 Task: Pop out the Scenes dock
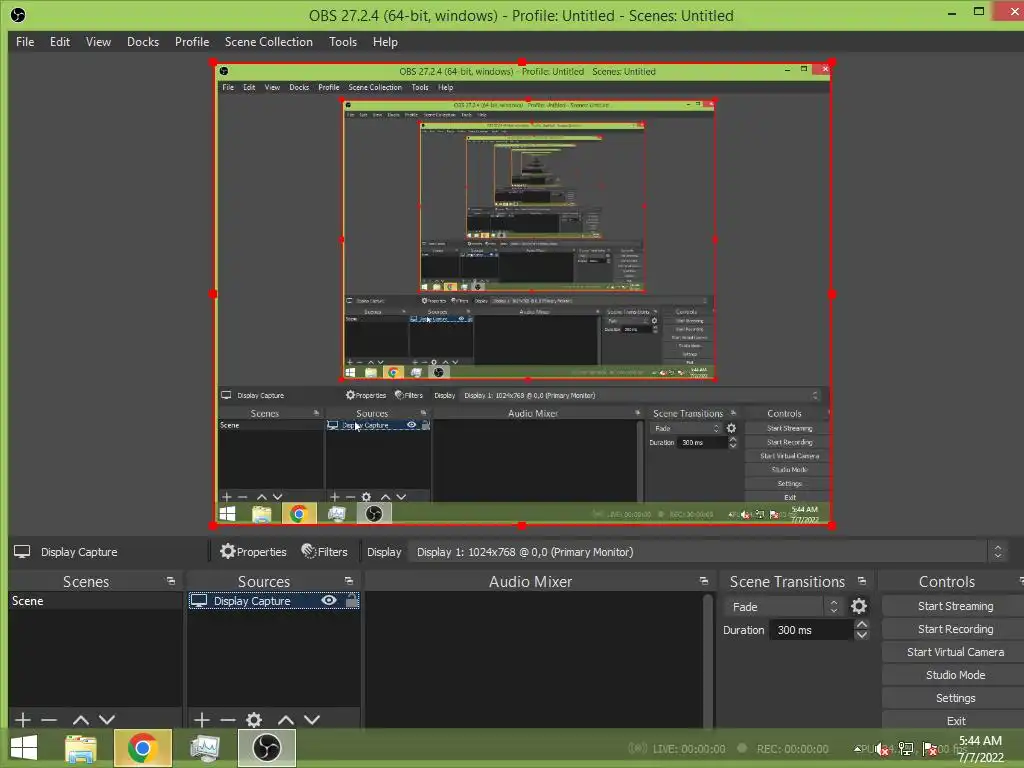[x=171, y=581]
